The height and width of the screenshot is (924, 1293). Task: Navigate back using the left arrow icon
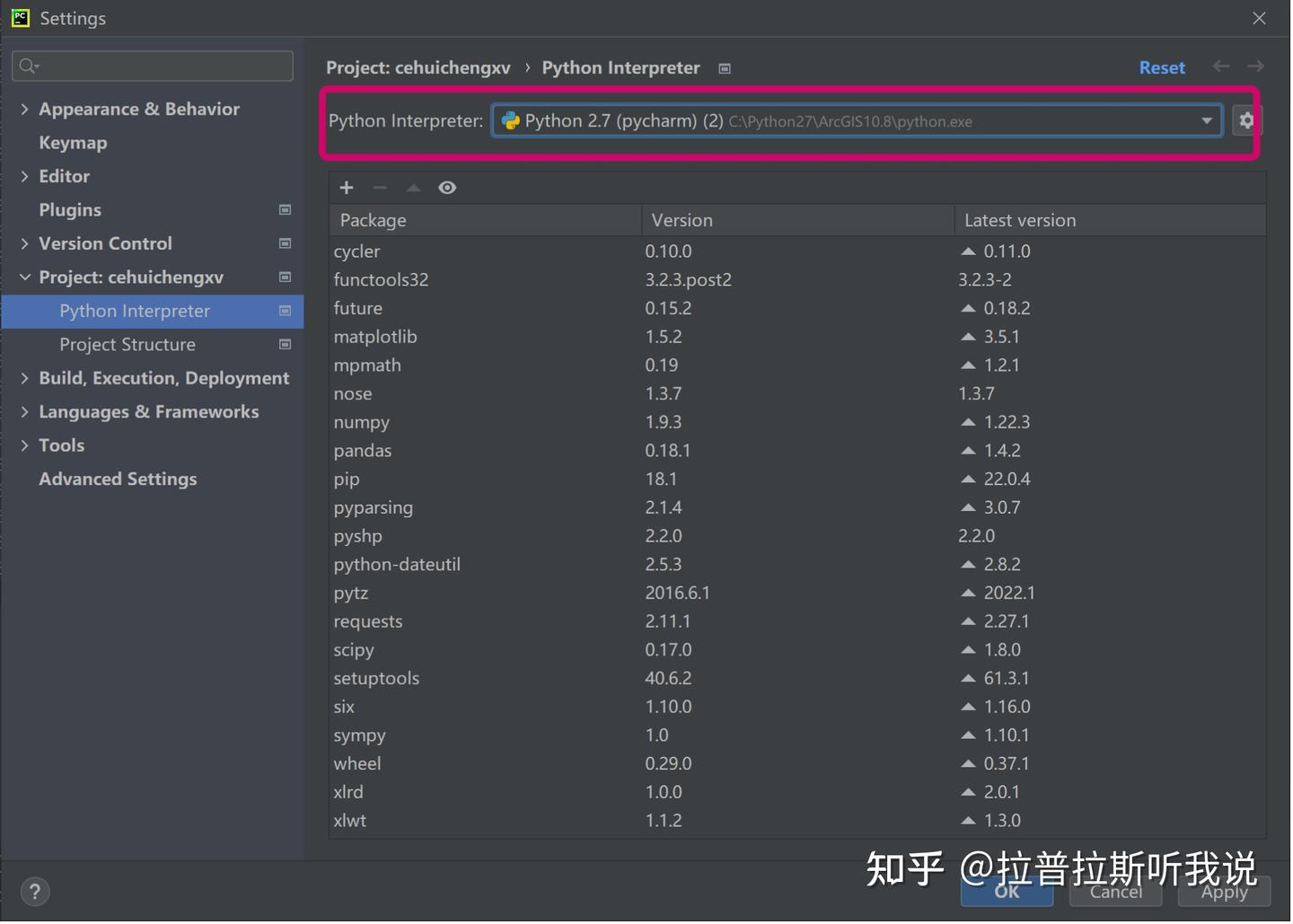1220,66
